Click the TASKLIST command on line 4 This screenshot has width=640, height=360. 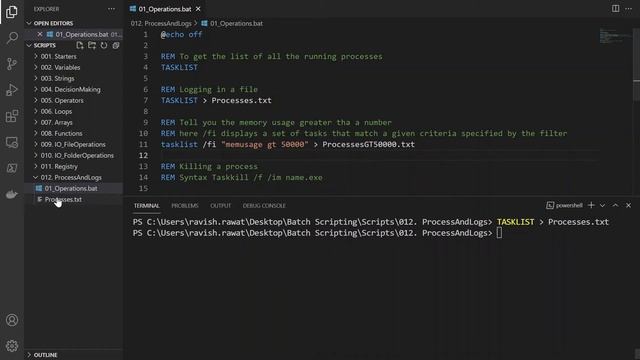point(179,67)
